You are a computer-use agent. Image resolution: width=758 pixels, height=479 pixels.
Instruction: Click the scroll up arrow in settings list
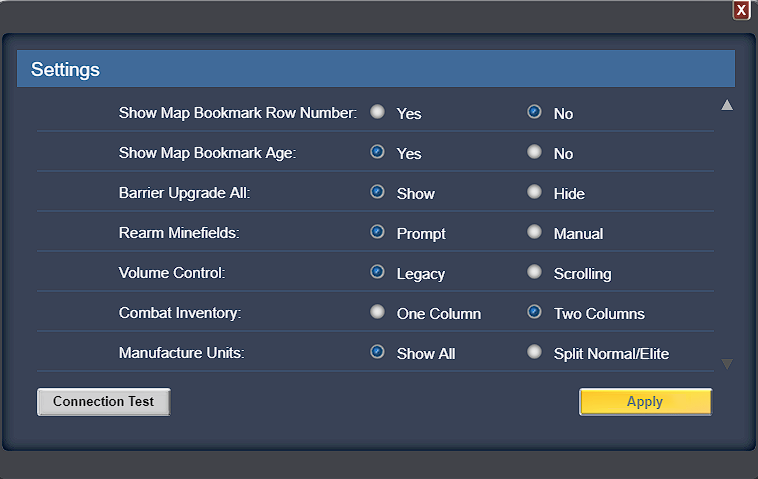tap(727, 105)
